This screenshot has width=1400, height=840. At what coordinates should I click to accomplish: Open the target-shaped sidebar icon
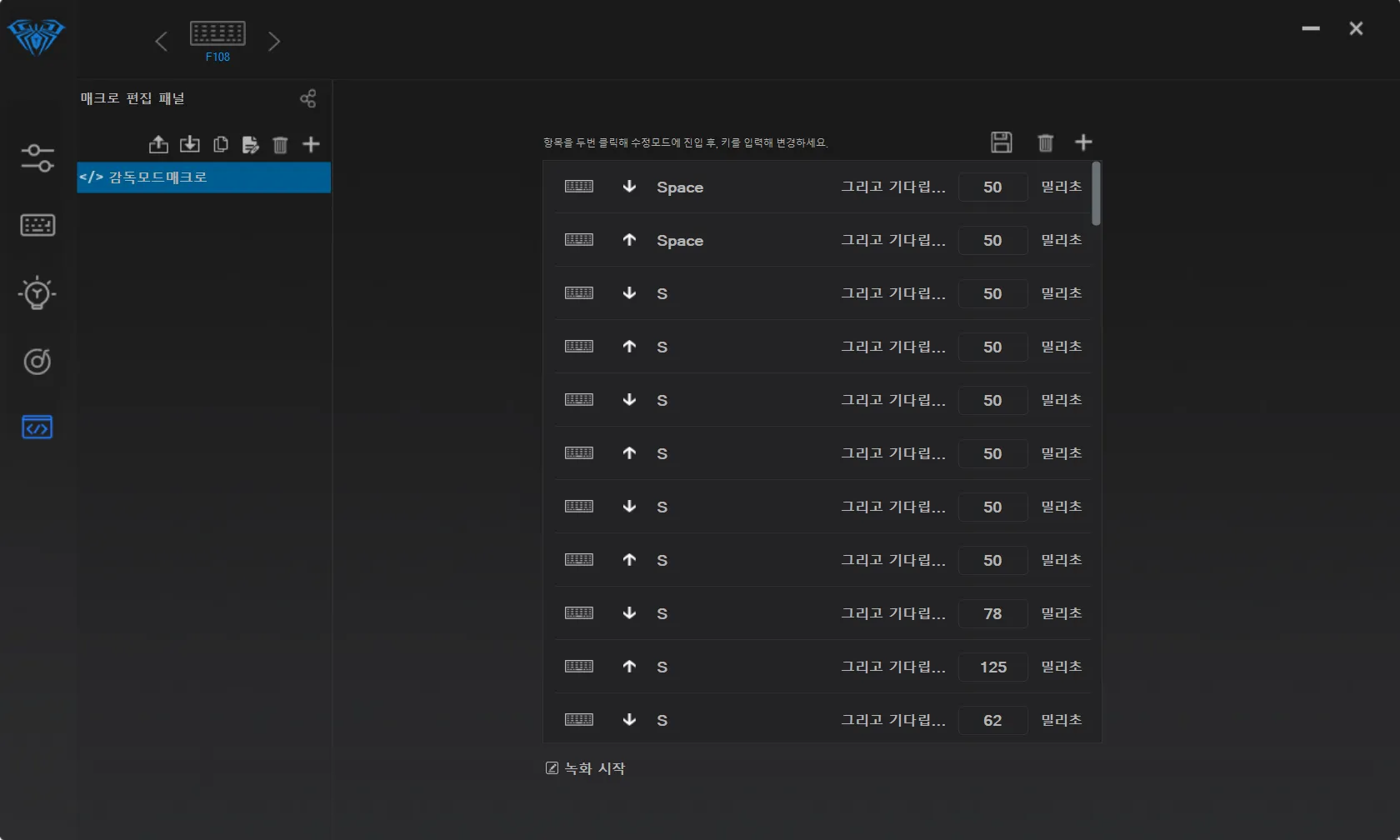point(37,361)
